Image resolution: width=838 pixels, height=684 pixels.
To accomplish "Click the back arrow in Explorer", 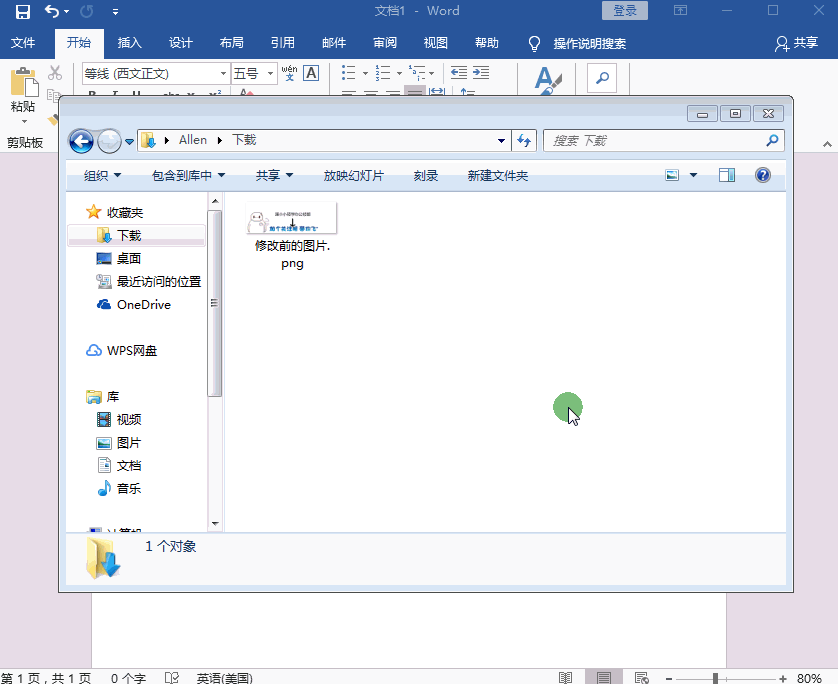I will coord(80,141).
